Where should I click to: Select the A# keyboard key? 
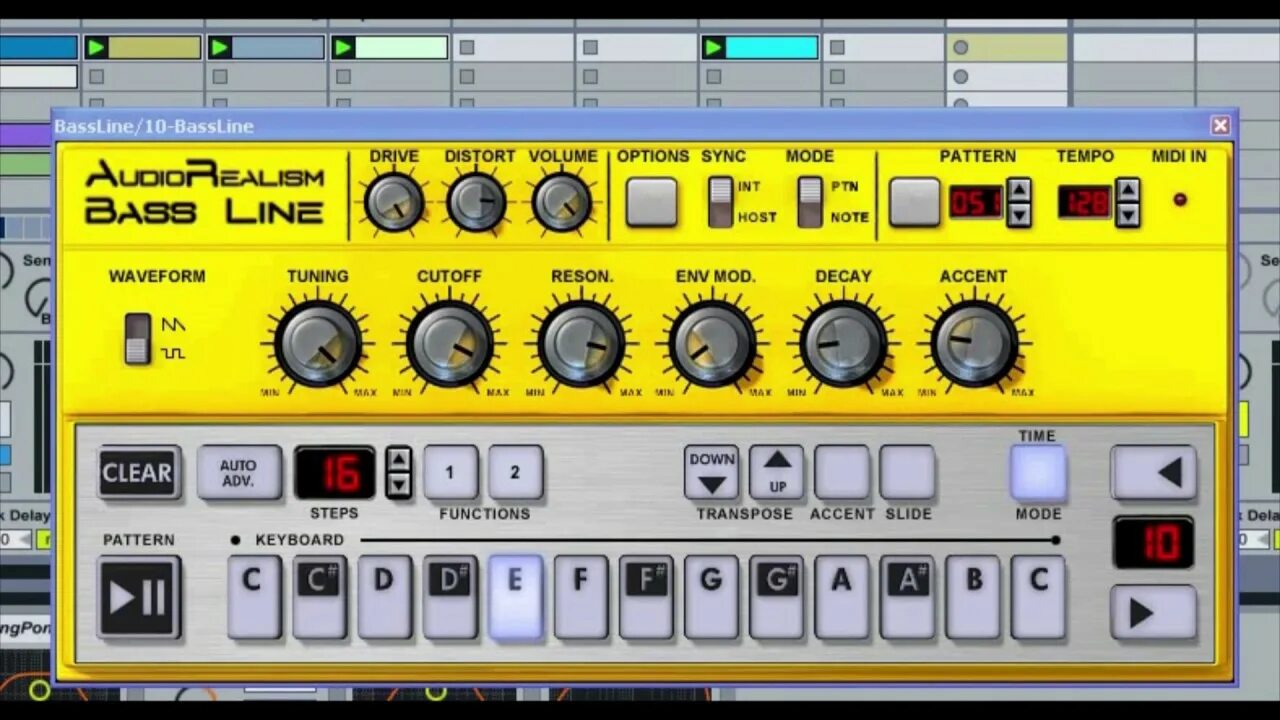[907, 597]
